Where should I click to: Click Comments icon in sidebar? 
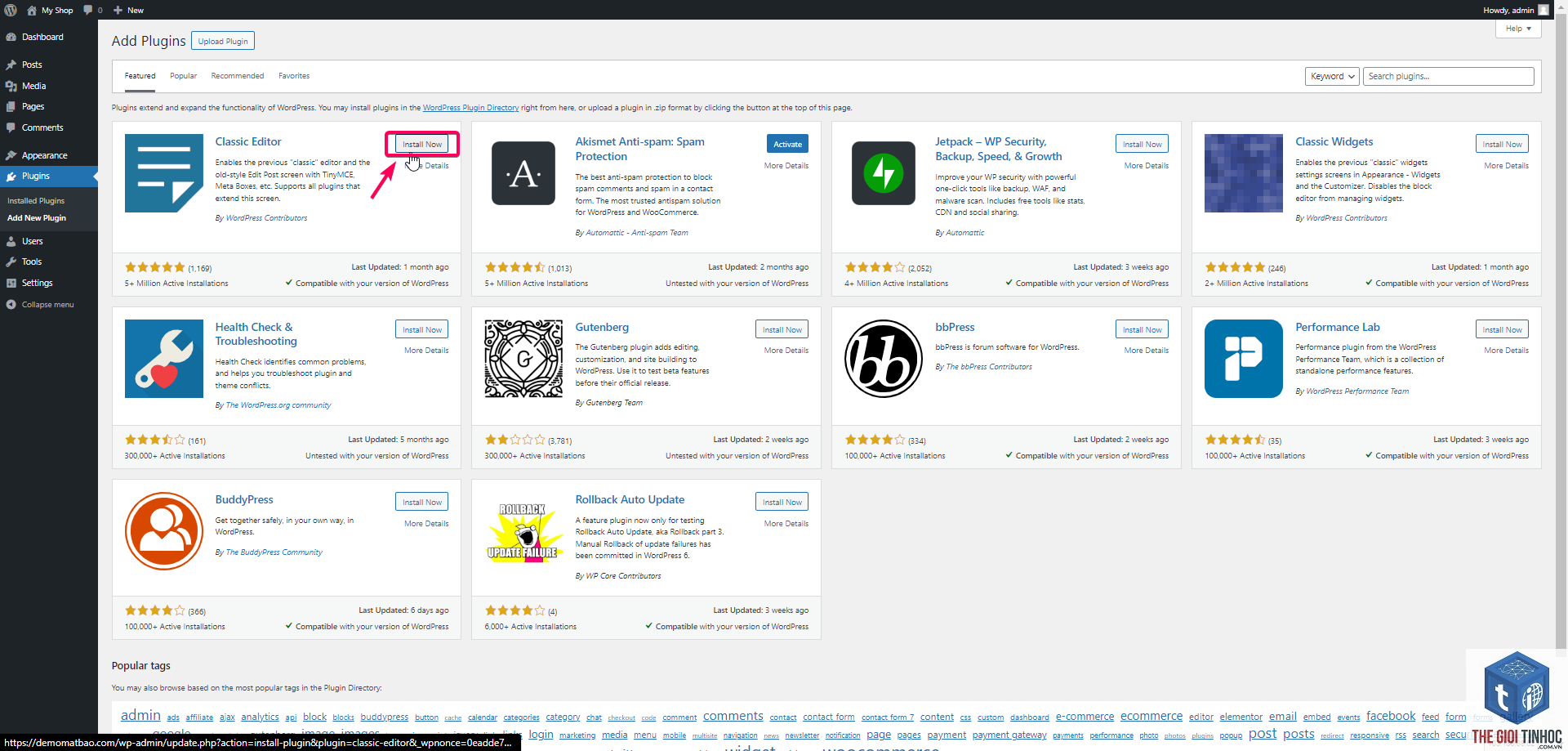[x=11, y=127]
